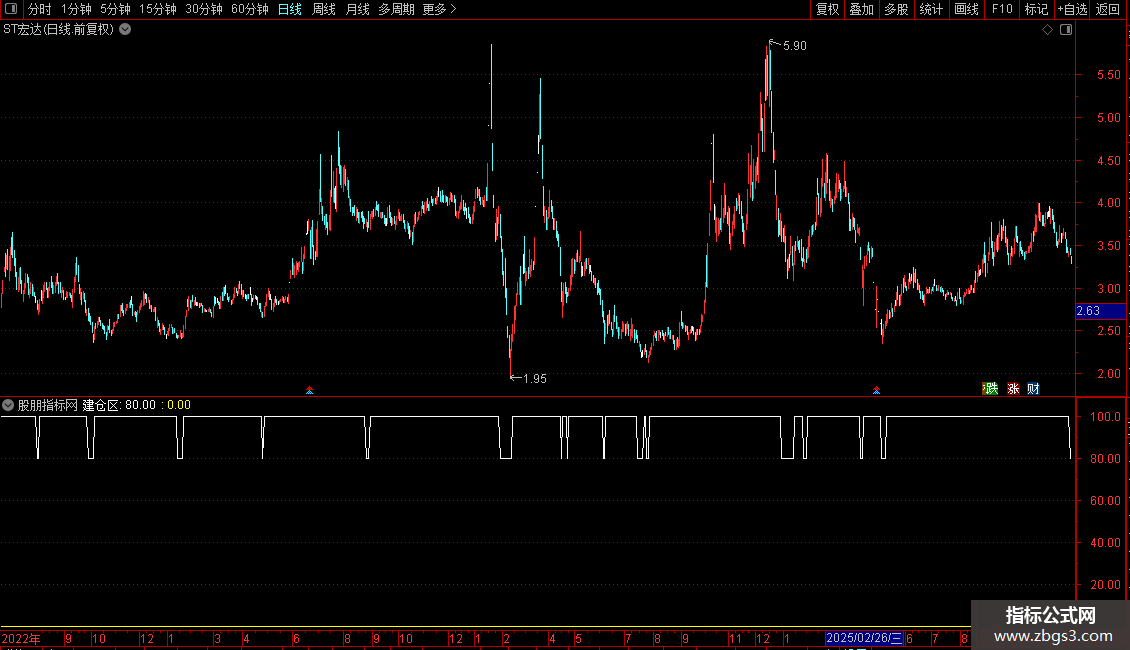Click the 2022年 label on time axis
Viewport: 1130px width, 650px height.
pos(21,638)
